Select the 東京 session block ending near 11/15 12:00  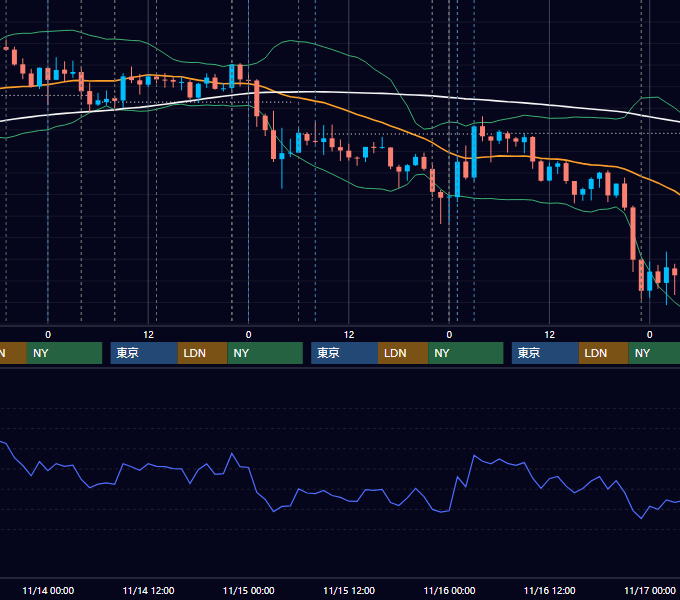click(344, 353)
